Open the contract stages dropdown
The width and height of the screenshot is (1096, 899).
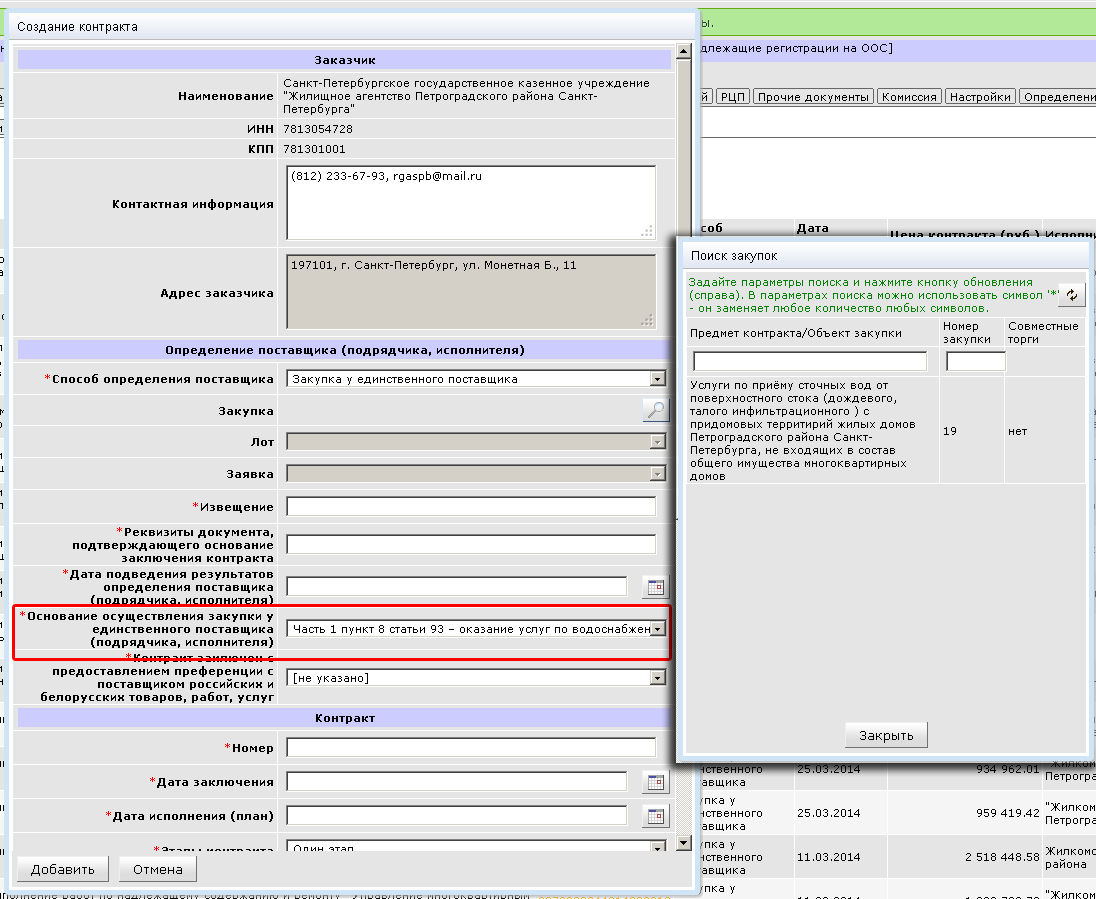pyautogui.click(x=657, y=847)
